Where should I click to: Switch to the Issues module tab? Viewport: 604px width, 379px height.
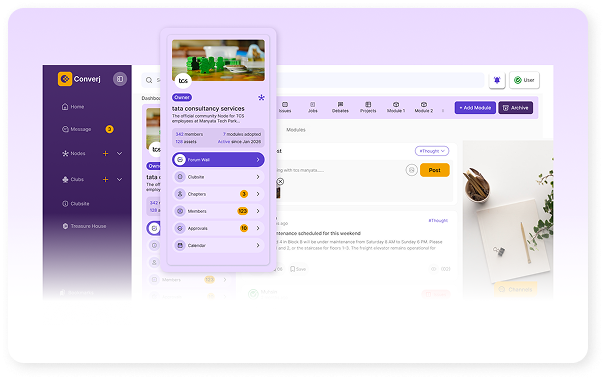(285, 107)
